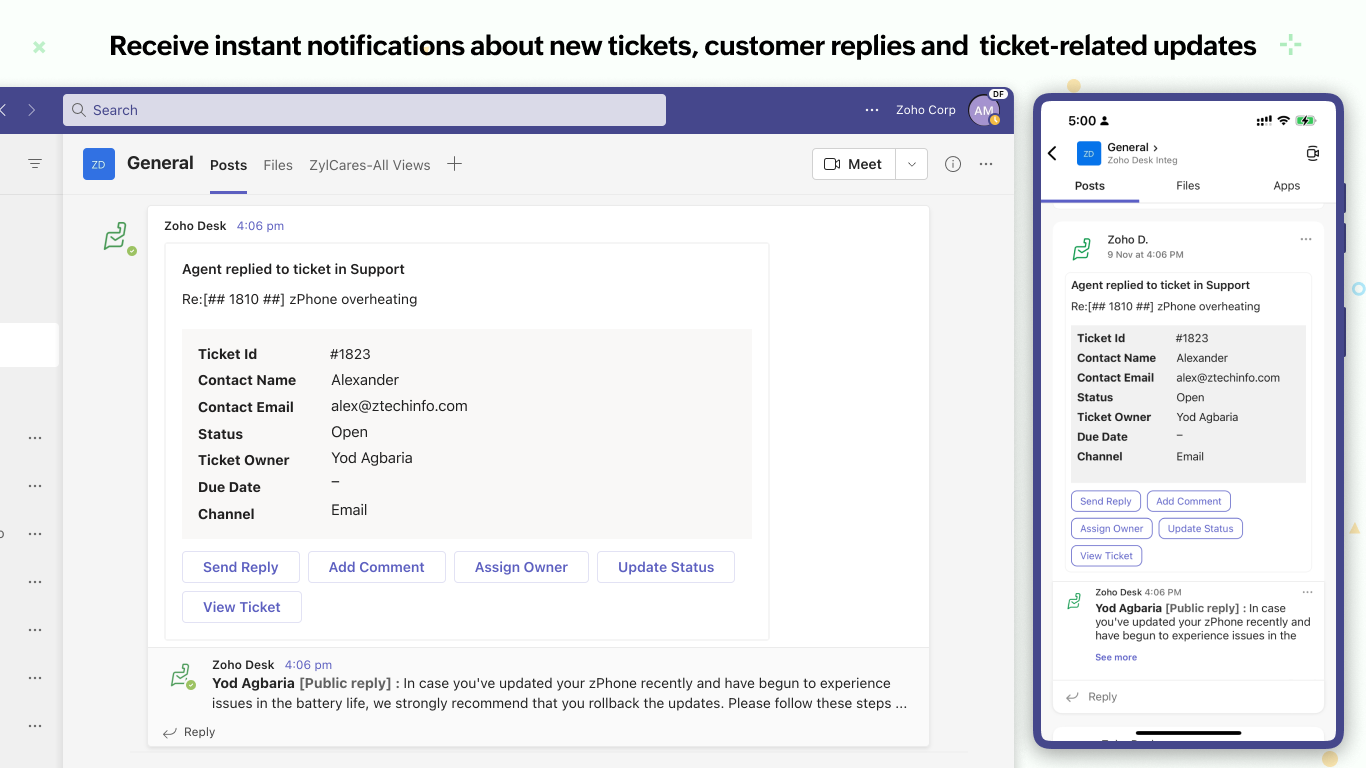Click ticket owner Yod Agbaria in desktop card table

point(372,458)
